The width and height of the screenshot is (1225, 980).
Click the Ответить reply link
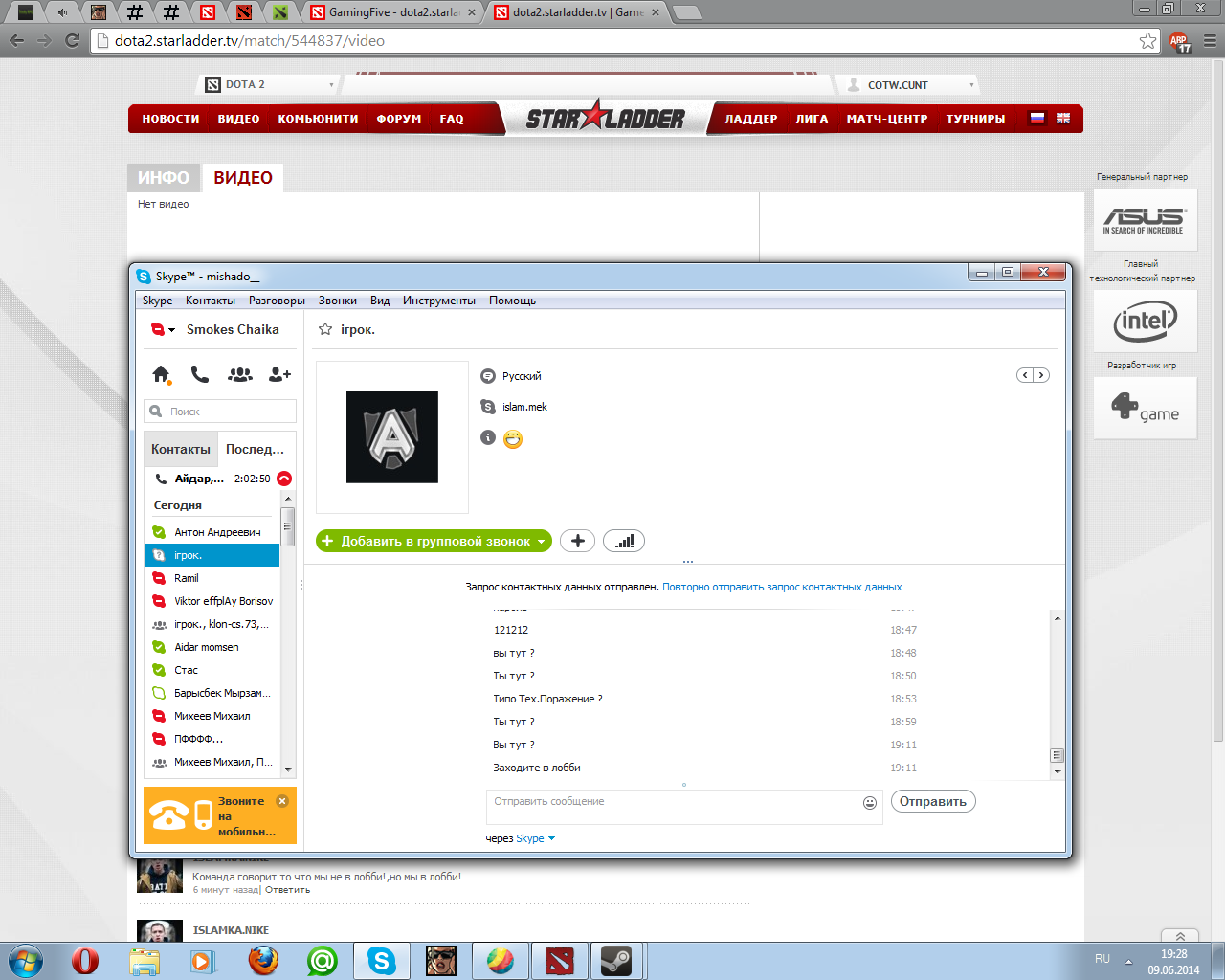(x=287, y=890)
